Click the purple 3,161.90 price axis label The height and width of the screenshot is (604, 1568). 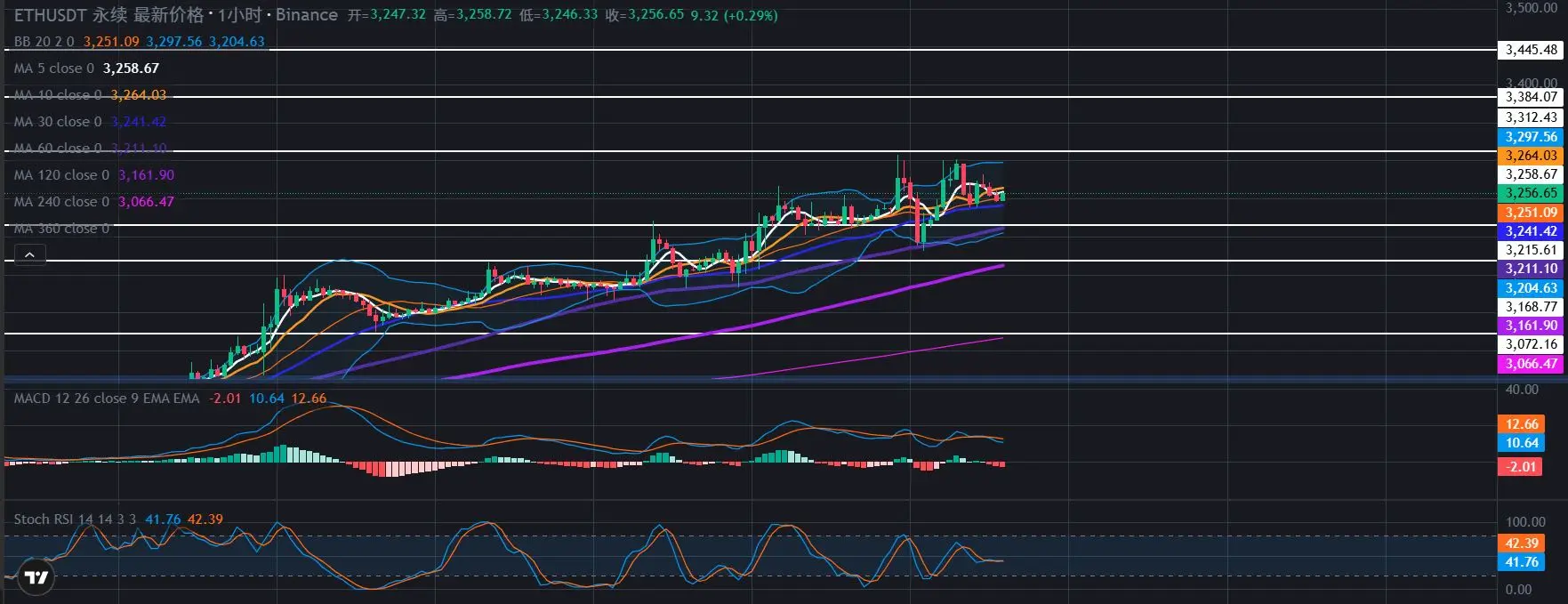coord(1531,326)
